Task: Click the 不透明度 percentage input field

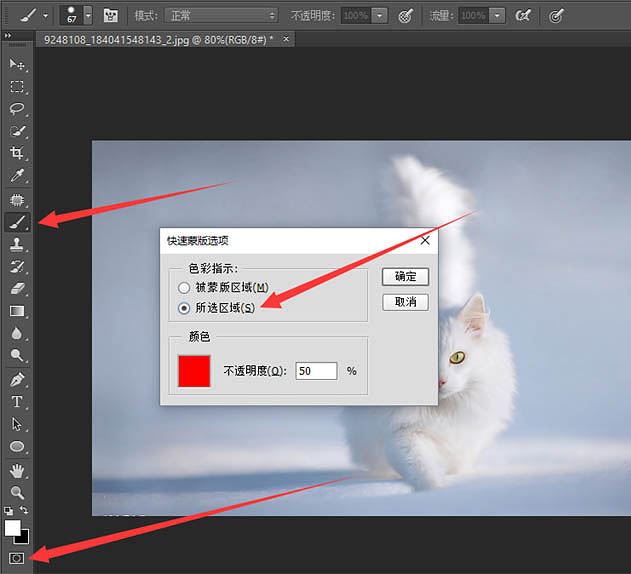Action: coord(316,371)
